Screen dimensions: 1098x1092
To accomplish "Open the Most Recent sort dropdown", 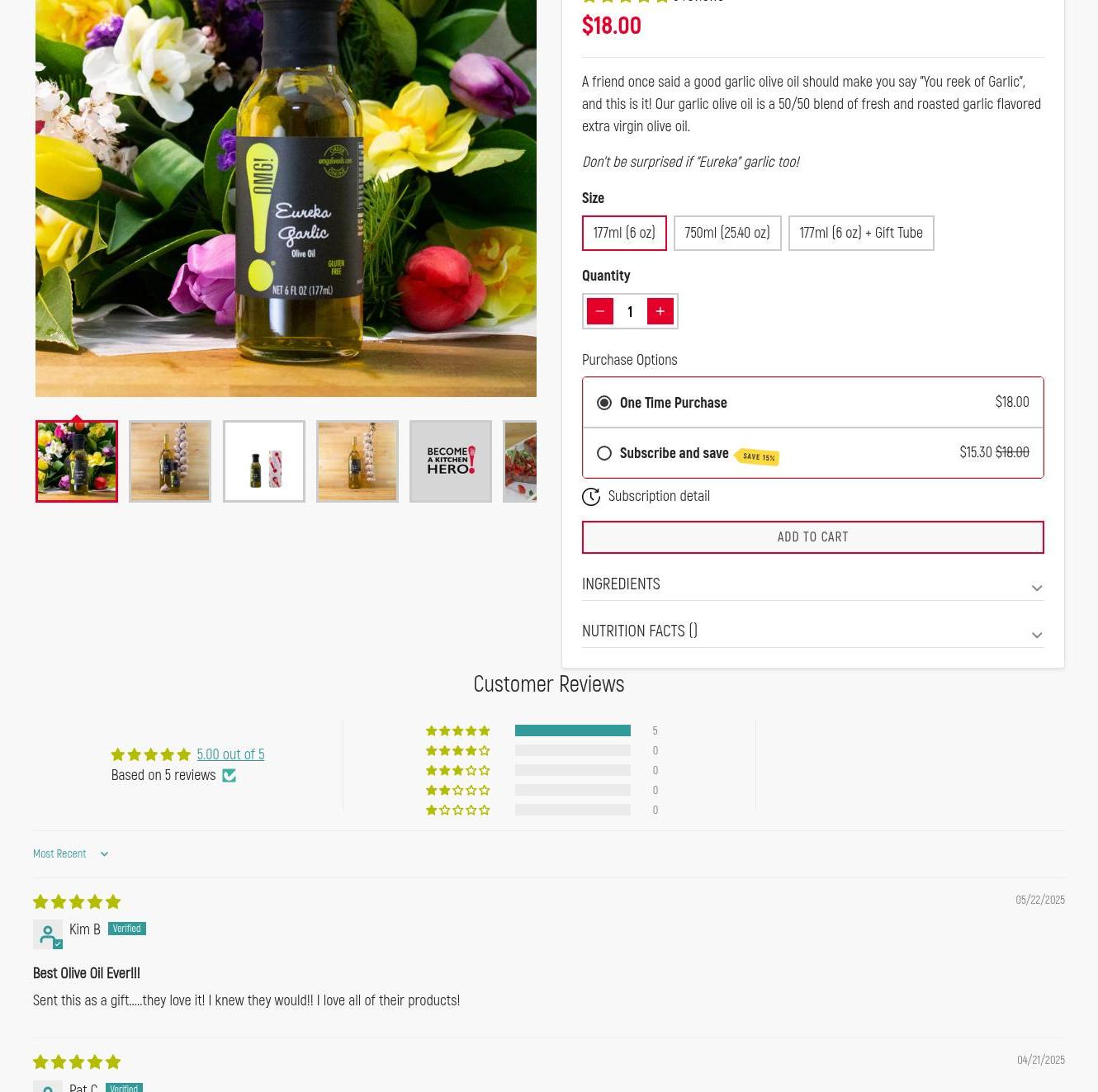I will click(x=71, y=854).
